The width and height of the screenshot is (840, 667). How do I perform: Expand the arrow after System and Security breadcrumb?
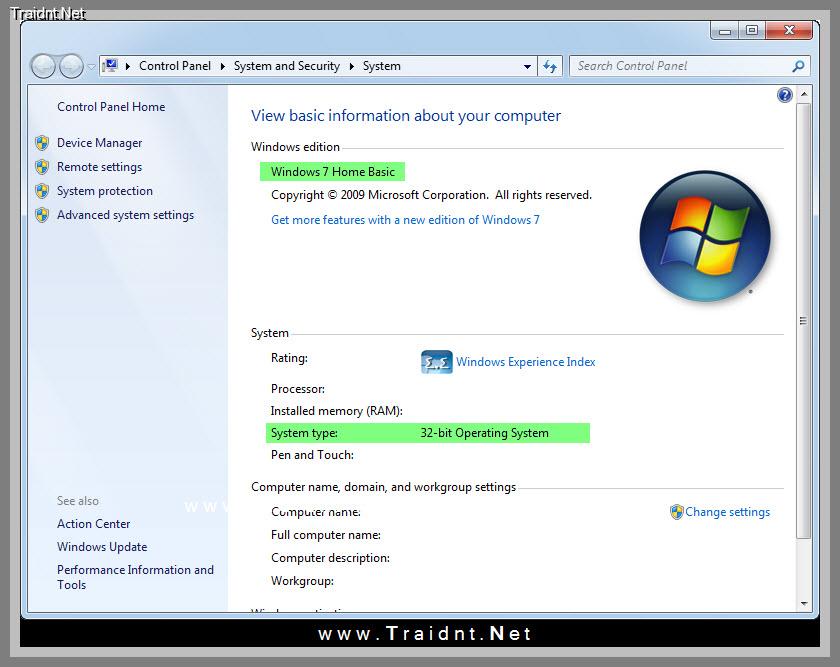point(351,67)
